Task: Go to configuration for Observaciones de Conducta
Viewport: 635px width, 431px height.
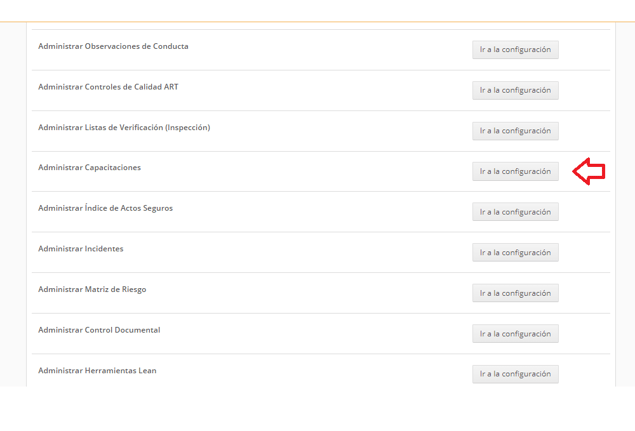Action: click(x=515, y=49)
